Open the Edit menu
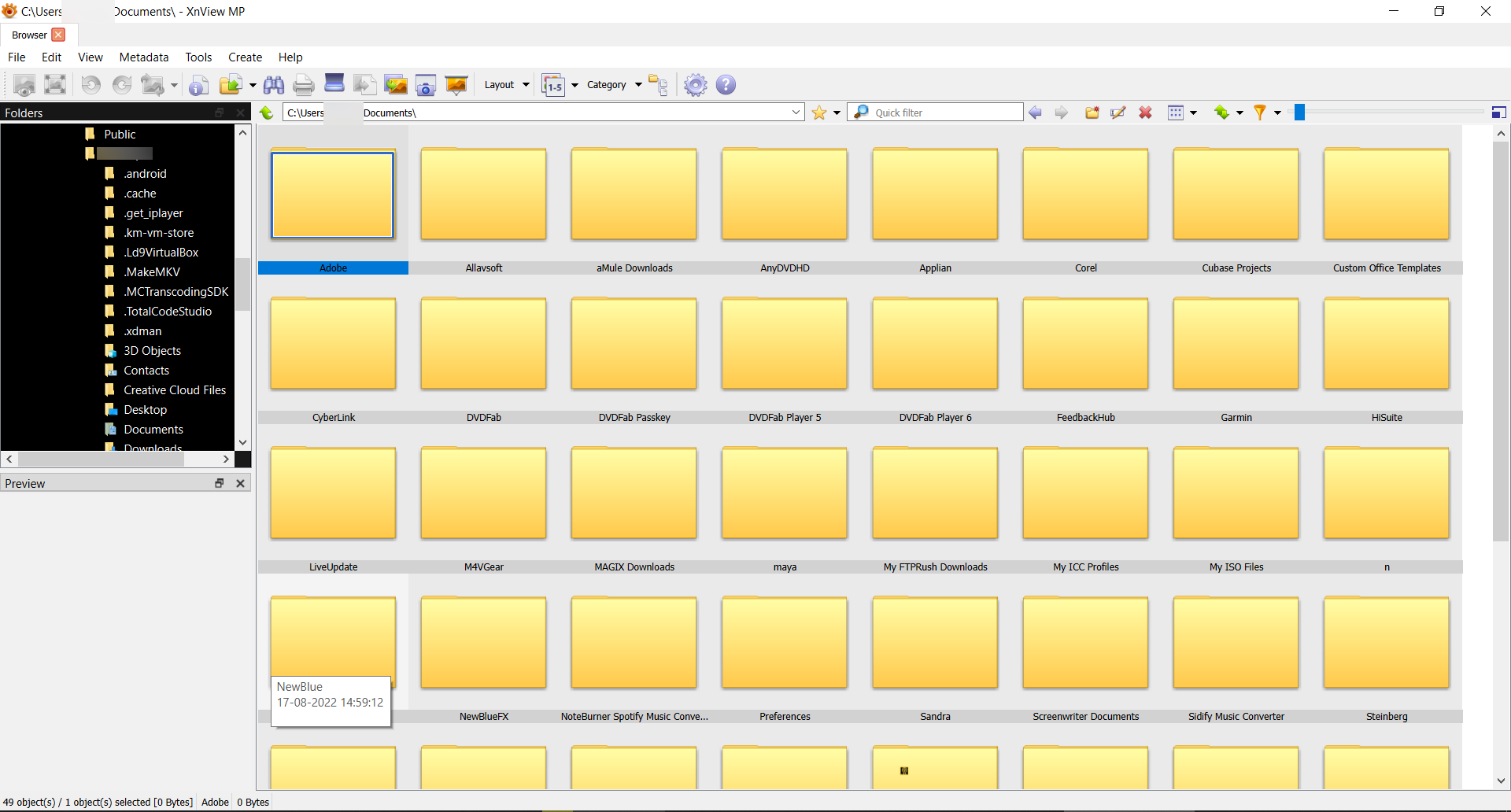The image size is (1511, 812). [51, 57]
